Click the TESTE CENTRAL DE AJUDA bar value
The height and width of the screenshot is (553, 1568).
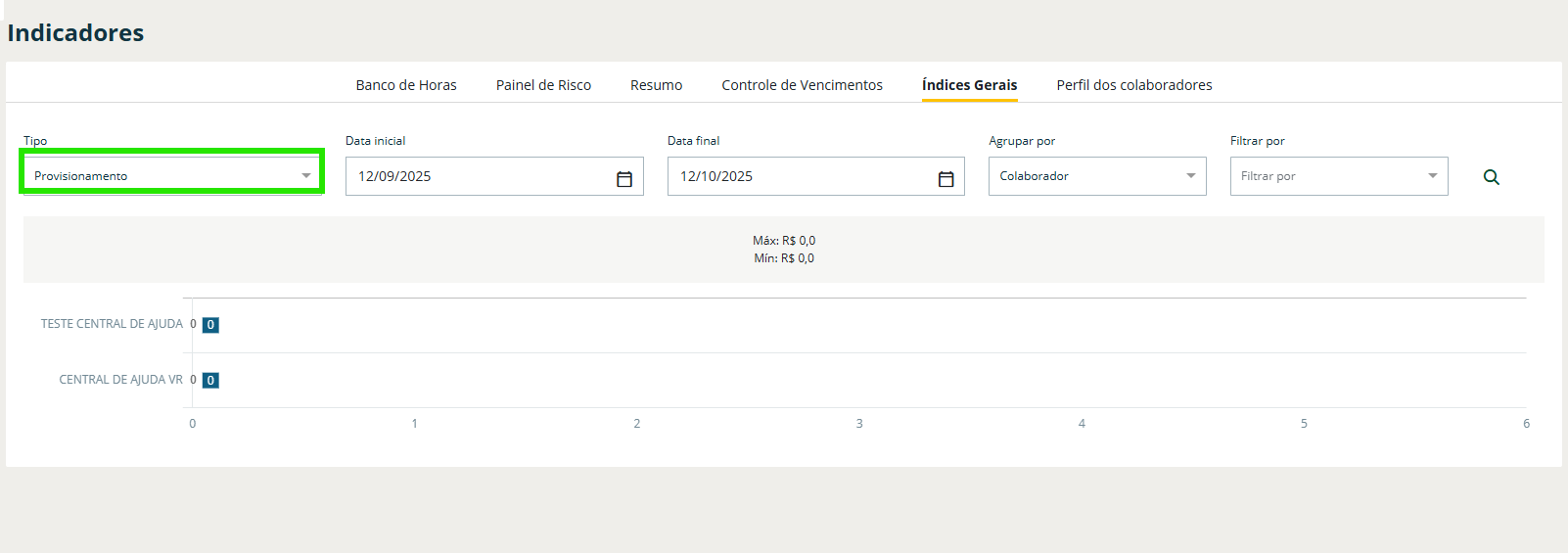[210, 325]
